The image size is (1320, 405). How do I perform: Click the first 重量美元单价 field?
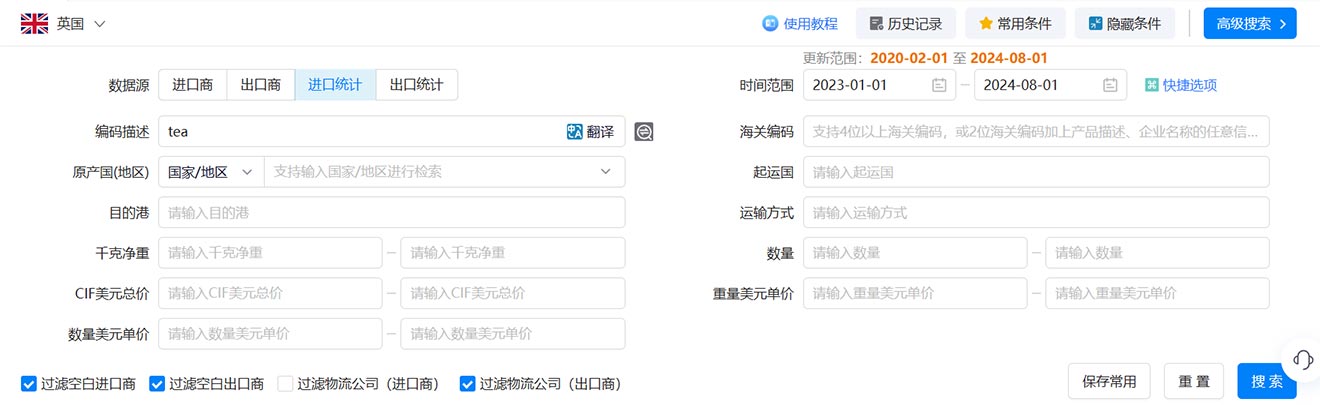tap(915, 293)
